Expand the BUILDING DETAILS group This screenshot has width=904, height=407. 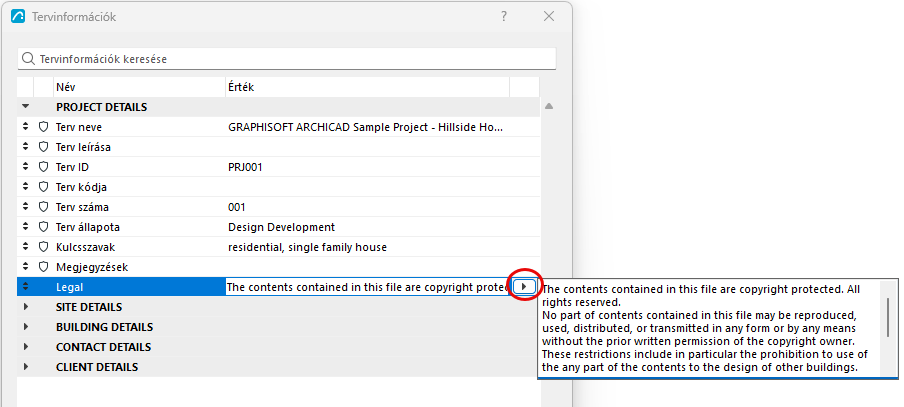(x=25, y=327)
